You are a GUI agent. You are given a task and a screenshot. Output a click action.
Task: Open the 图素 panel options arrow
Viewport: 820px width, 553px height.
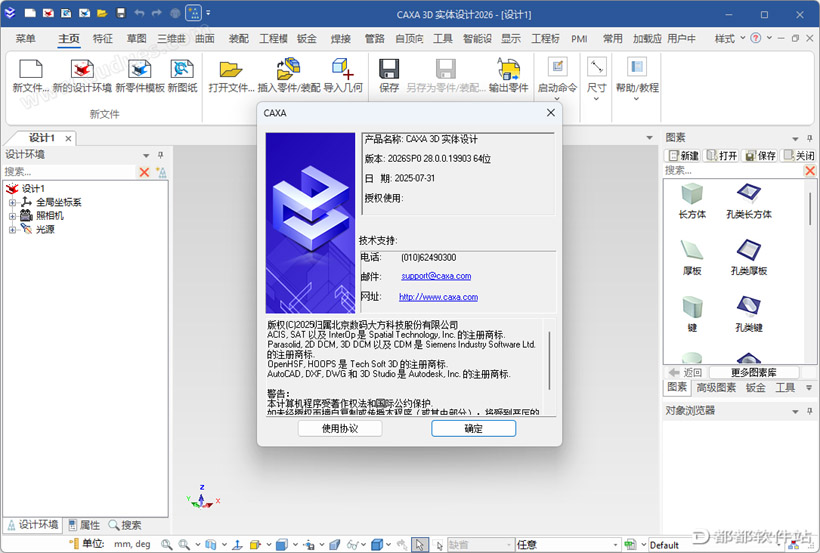pyautogui.click(x=795, y=139)
